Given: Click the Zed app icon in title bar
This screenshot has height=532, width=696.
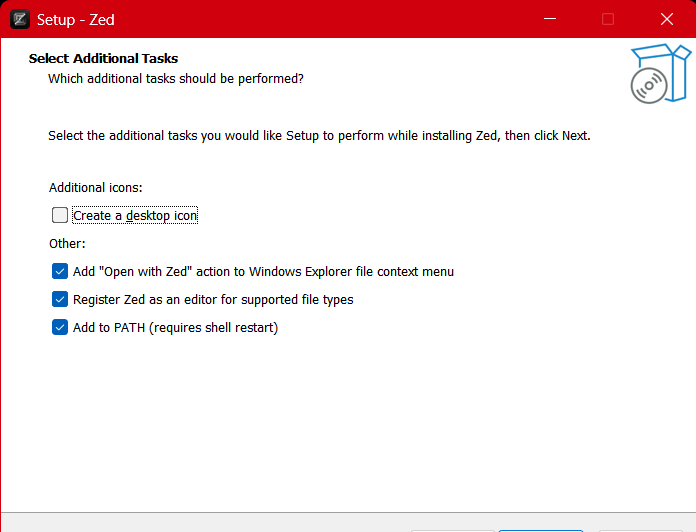Looking at the screenshot, I should [20, 19].
